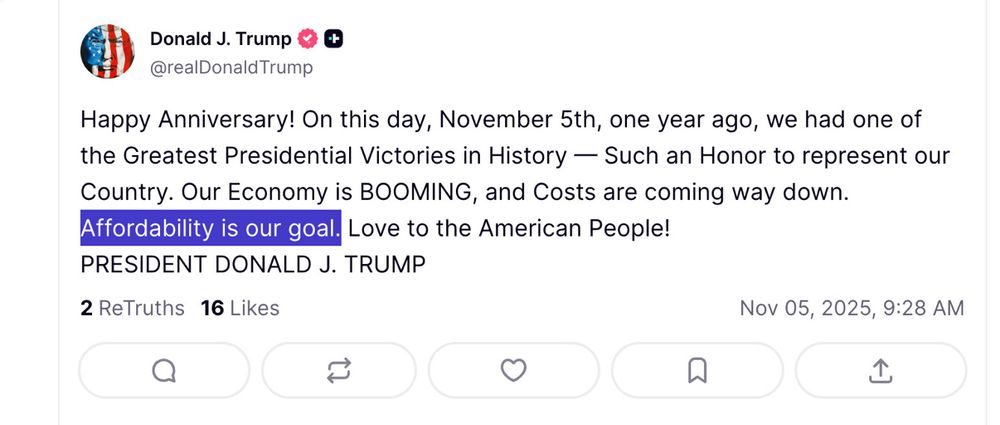This screenshot has height=425, width=1000.
Task: Open Donald J. Trump display name
Action: (221, 39)
